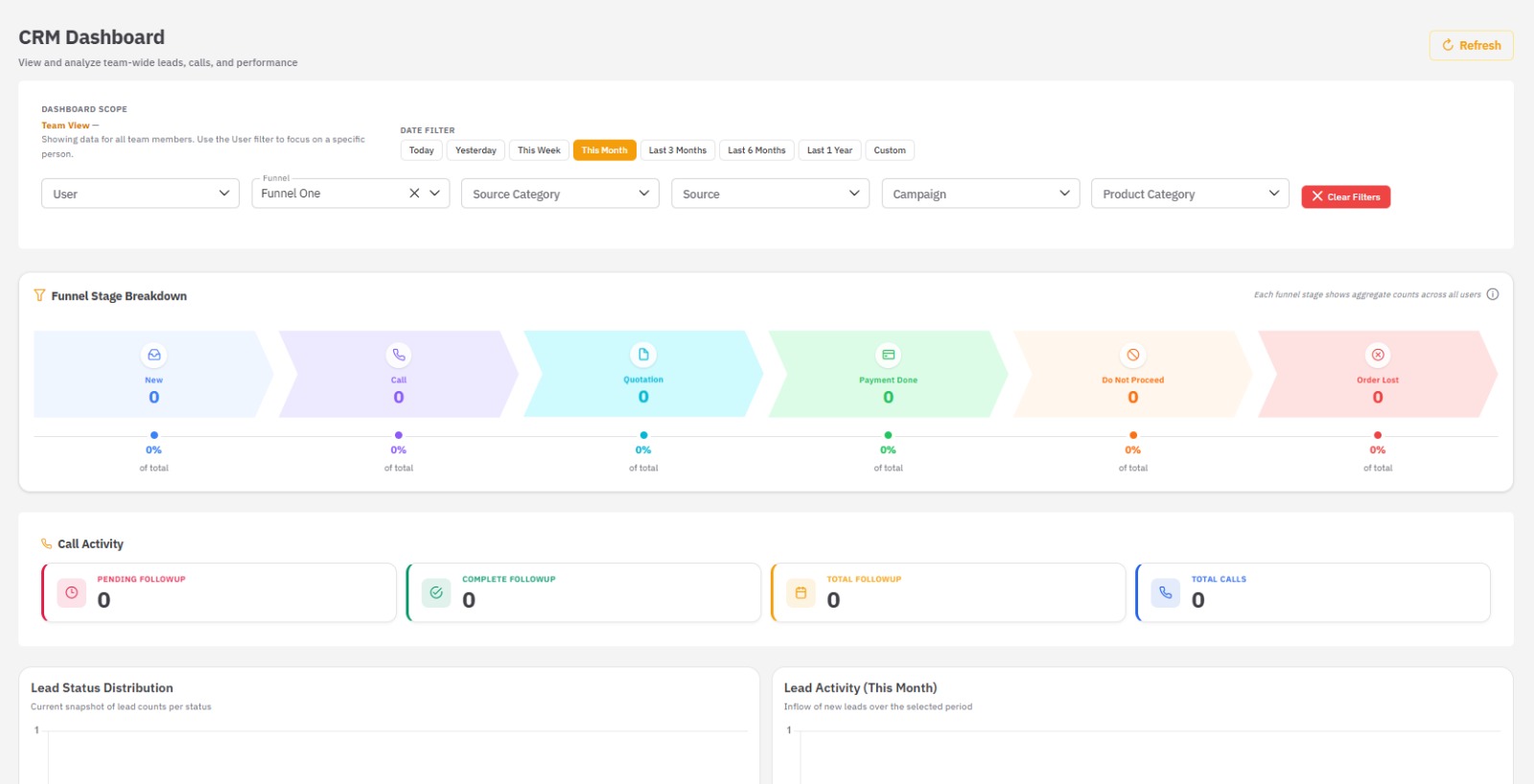Screen dimensions: 1534x784
Task: Open the Campaign dropdown
Action: click(981, 194)
